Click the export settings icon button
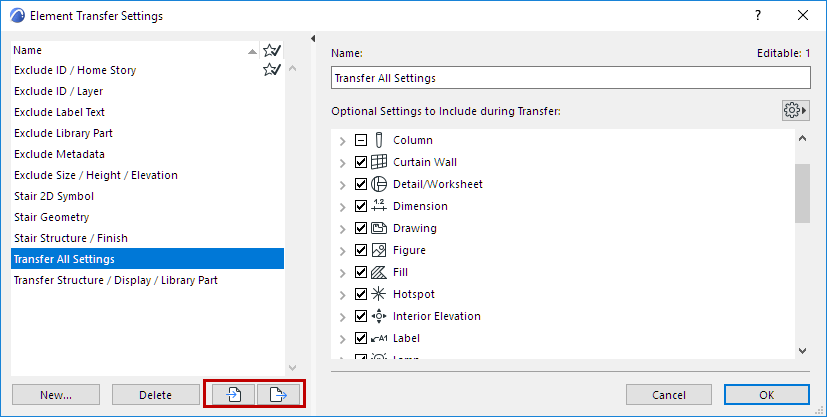The width and height of the screenshot is (827, 417). coord(278,395)
